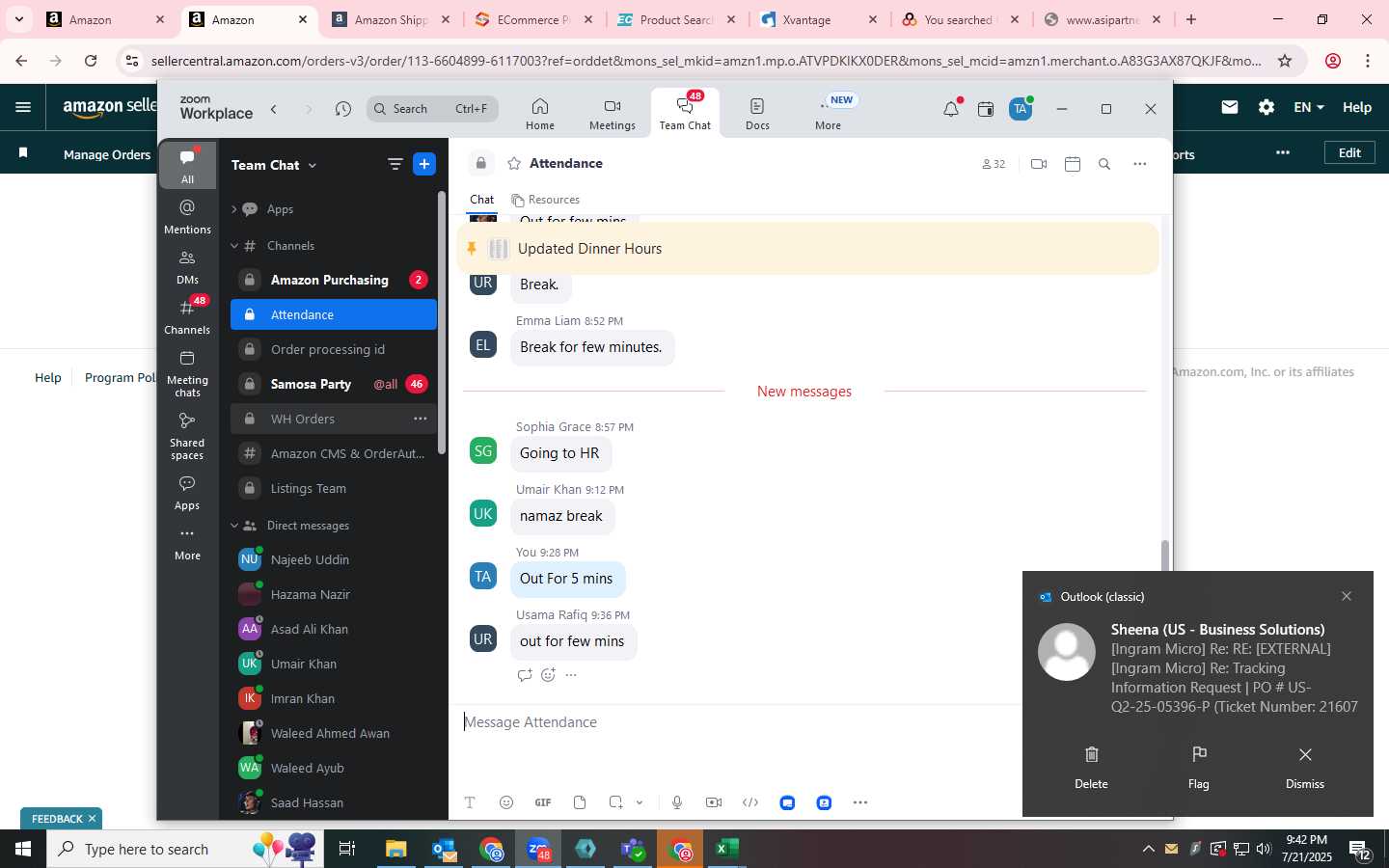Viewport: 1389px width, 868px height.
Task: Flag the email in Outlook notification
Action: click(x=1199, y=767)
